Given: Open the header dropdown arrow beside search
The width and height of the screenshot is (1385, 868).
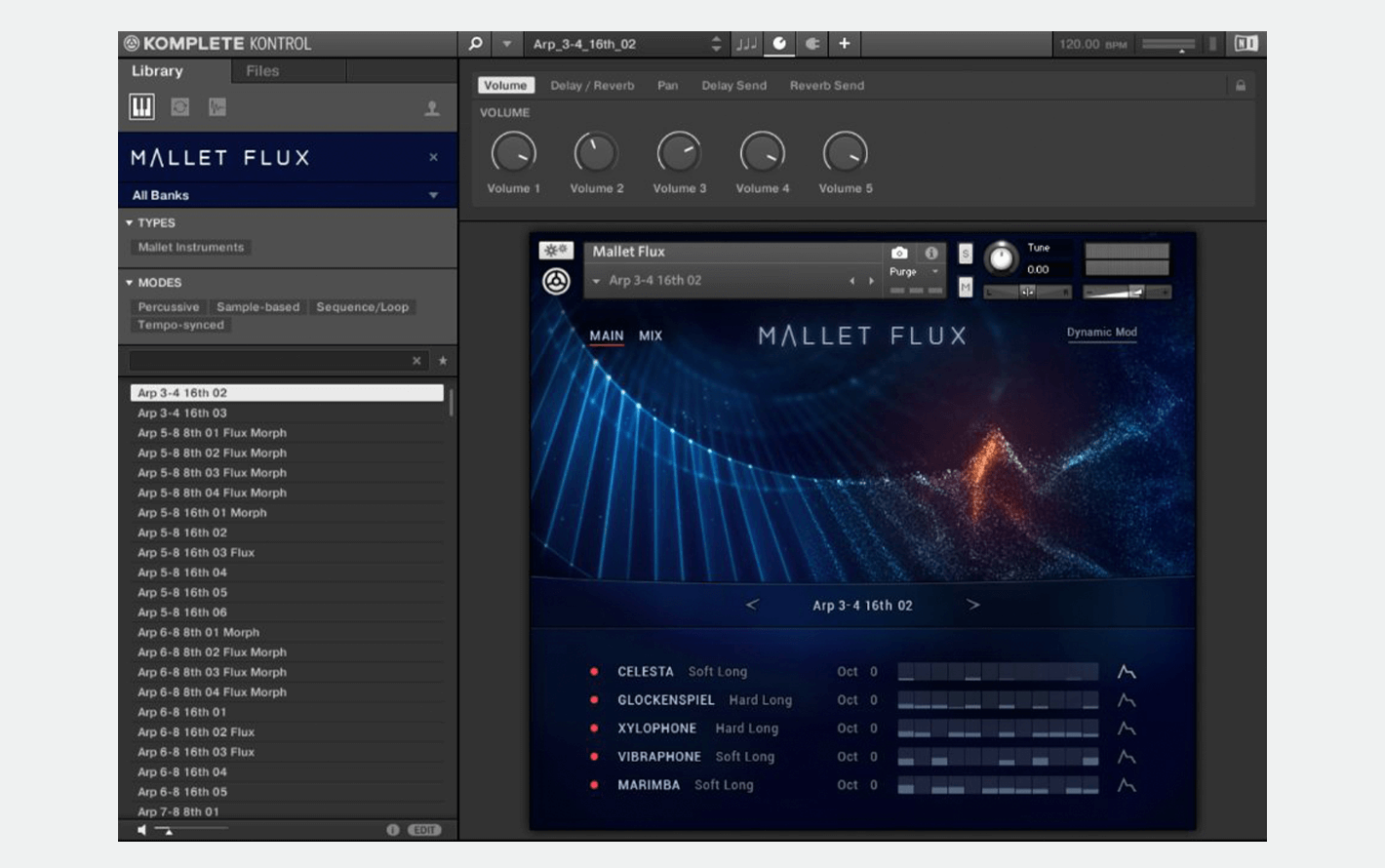Looking at the screenshot, I should (507, 44).
